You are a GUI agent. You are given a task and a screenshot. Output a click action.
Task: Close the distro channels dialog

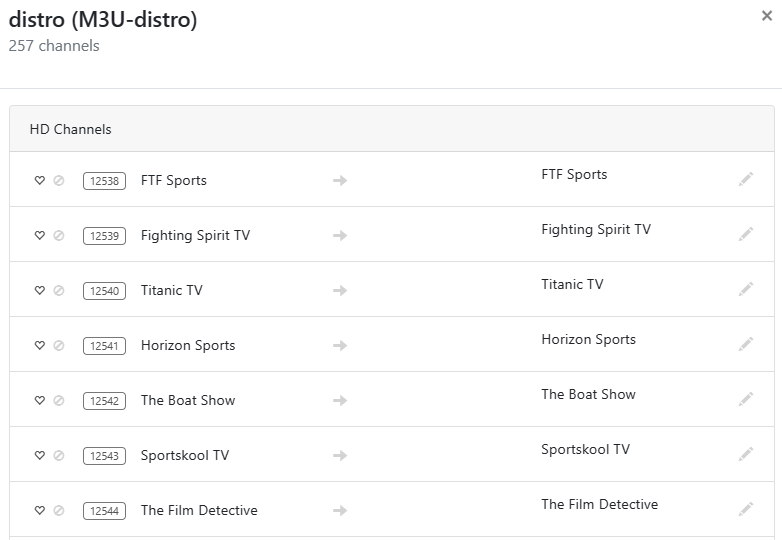767,16
